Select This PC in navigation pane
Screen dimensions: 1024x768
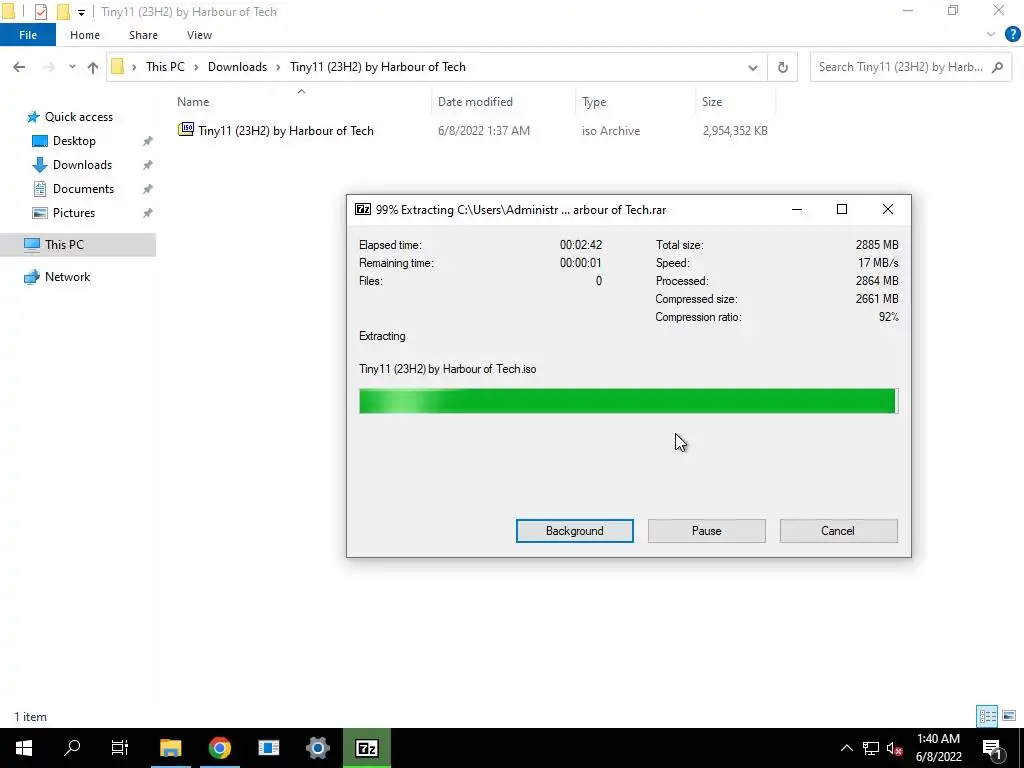pos(64,245)
